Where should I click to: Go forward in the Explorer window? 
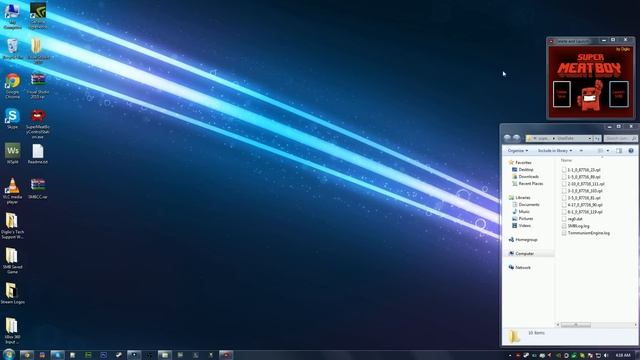tap(516, 138)
